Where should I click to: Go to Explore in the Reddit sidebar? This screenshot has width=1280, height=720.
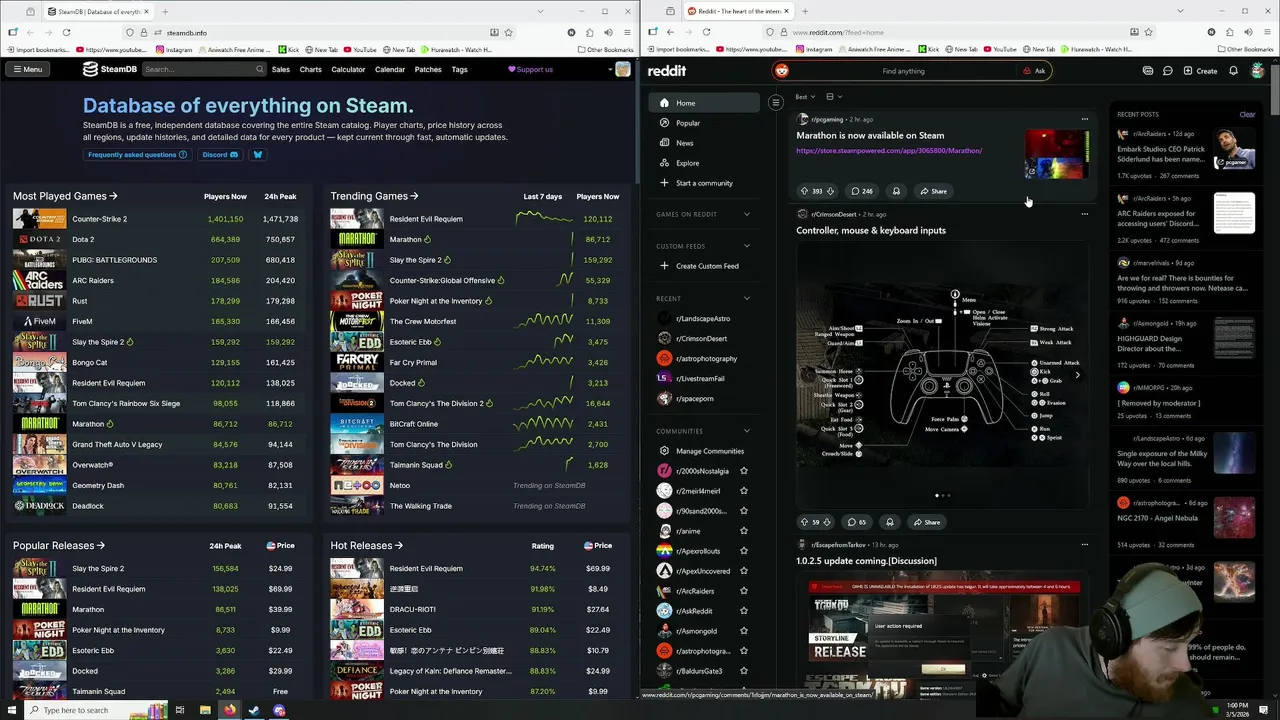point(704,163)
